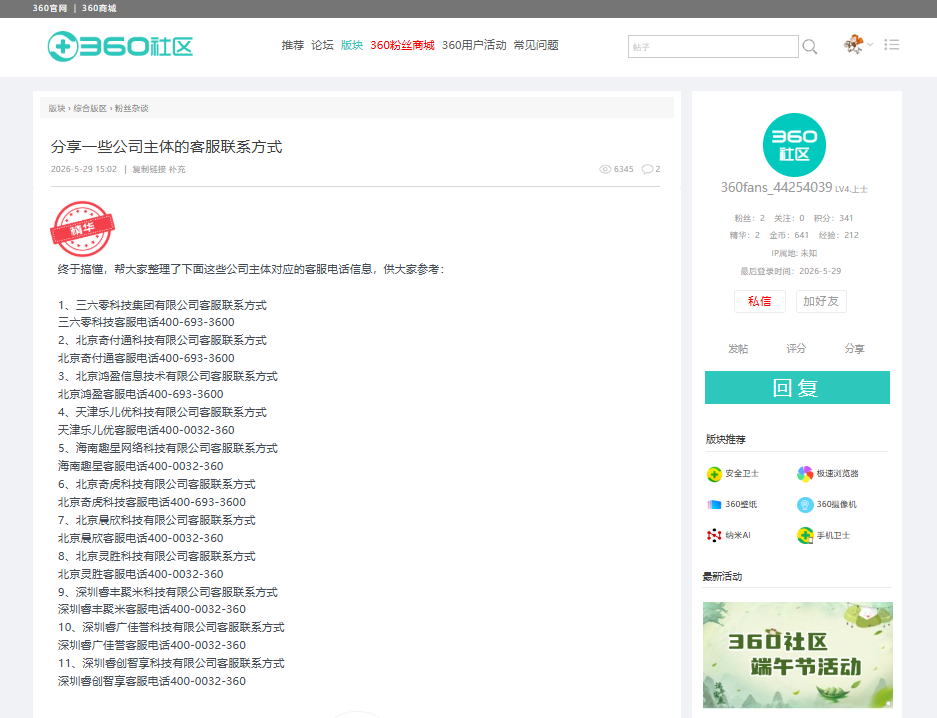Open 安全卫士 board icon
This screenshot has width=937, height=718.
tap(714, 474)
